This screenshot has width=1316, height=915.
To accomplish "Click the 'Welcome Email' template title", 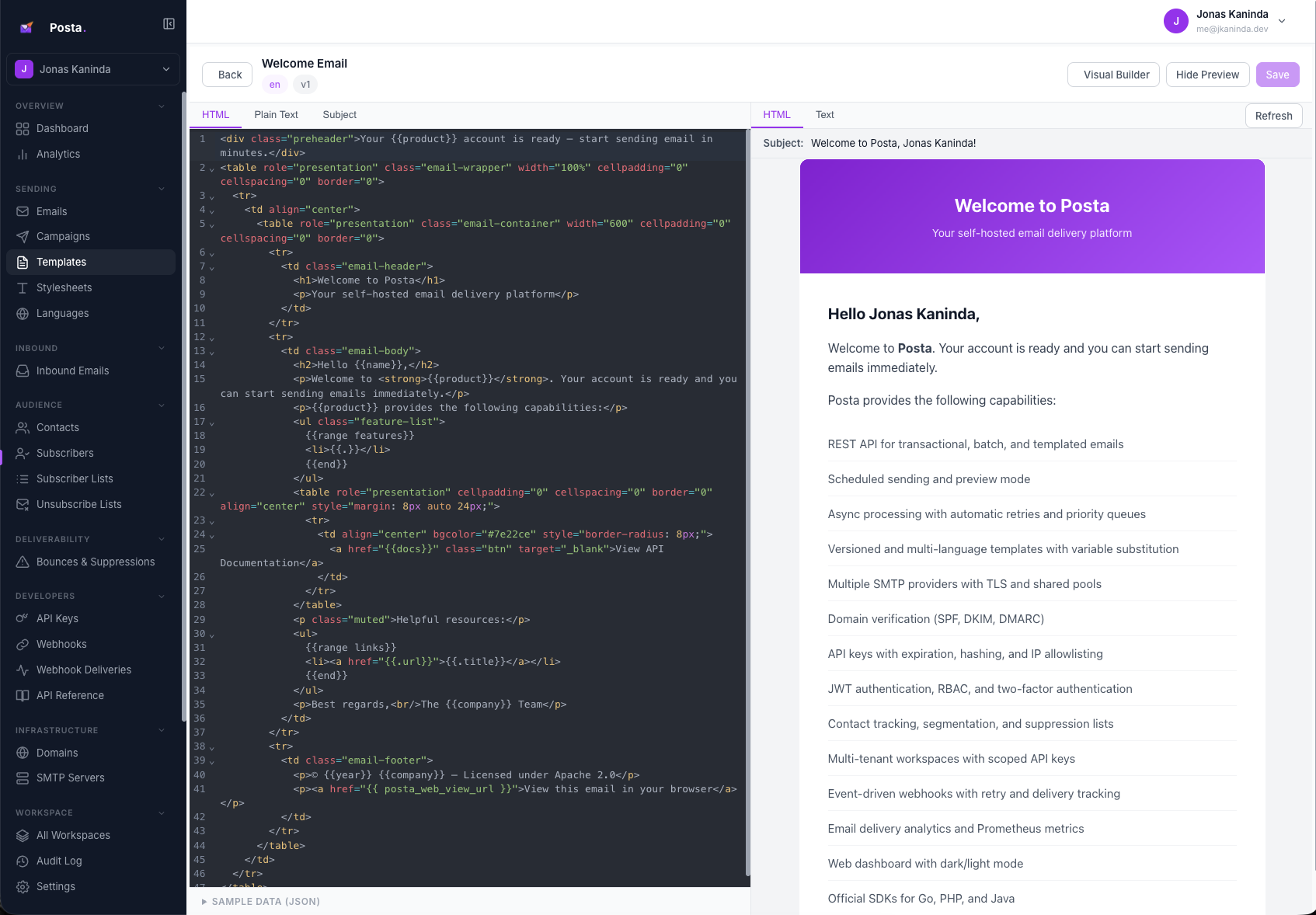I will [x=305, y=64].
